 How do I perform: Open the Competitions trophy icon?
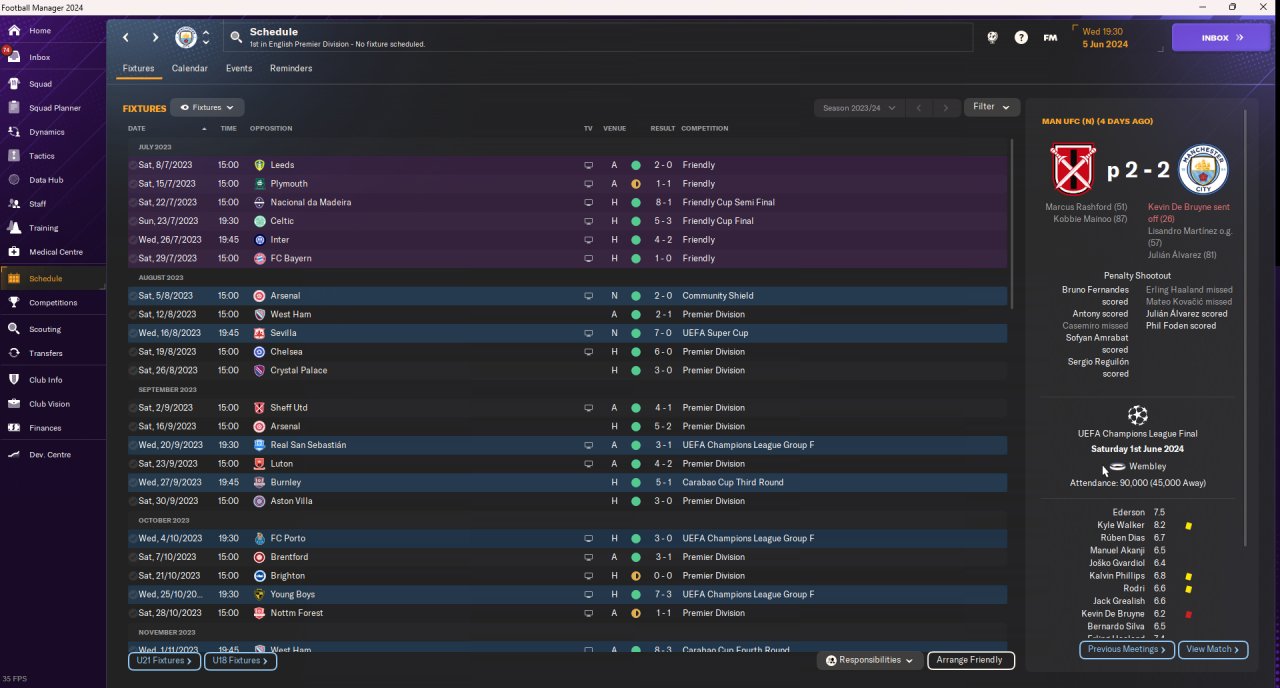14,302
